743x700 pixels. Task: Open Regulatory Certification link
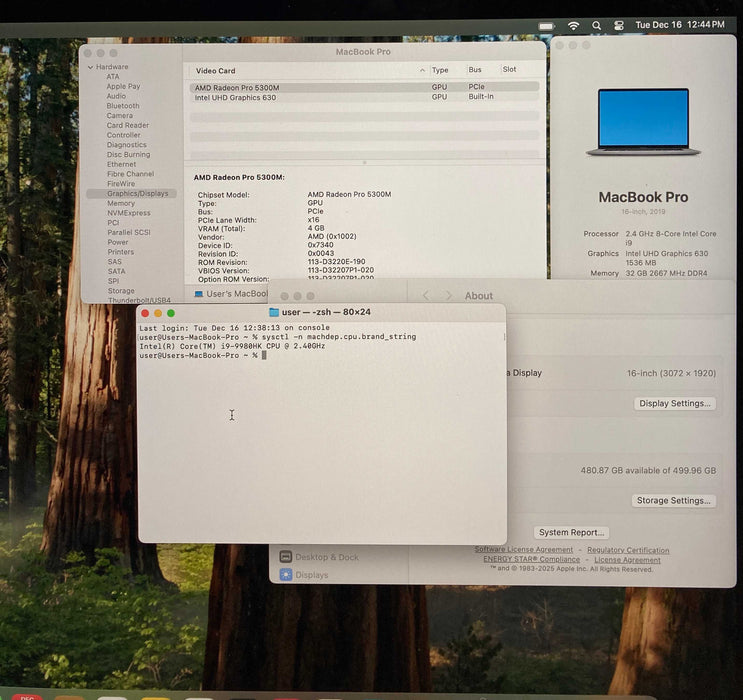click(628, 550)
